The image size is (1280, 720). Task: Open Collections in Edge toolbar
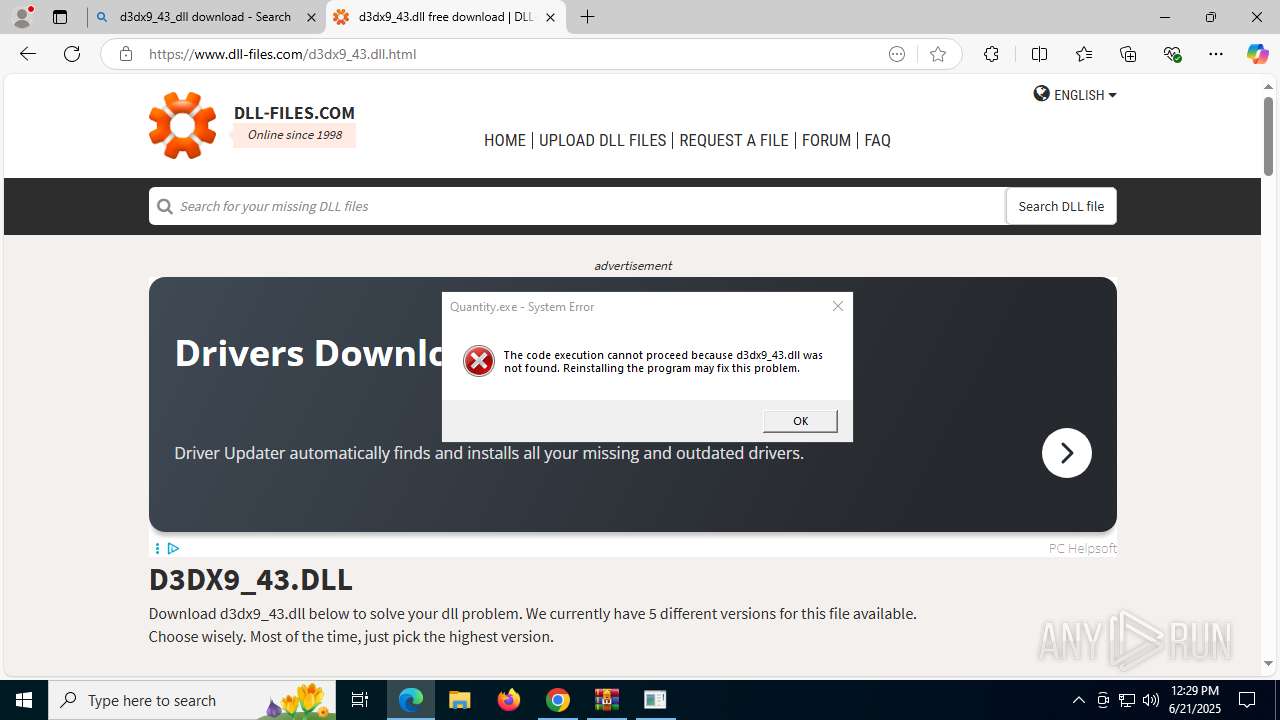click(1128, 54)
